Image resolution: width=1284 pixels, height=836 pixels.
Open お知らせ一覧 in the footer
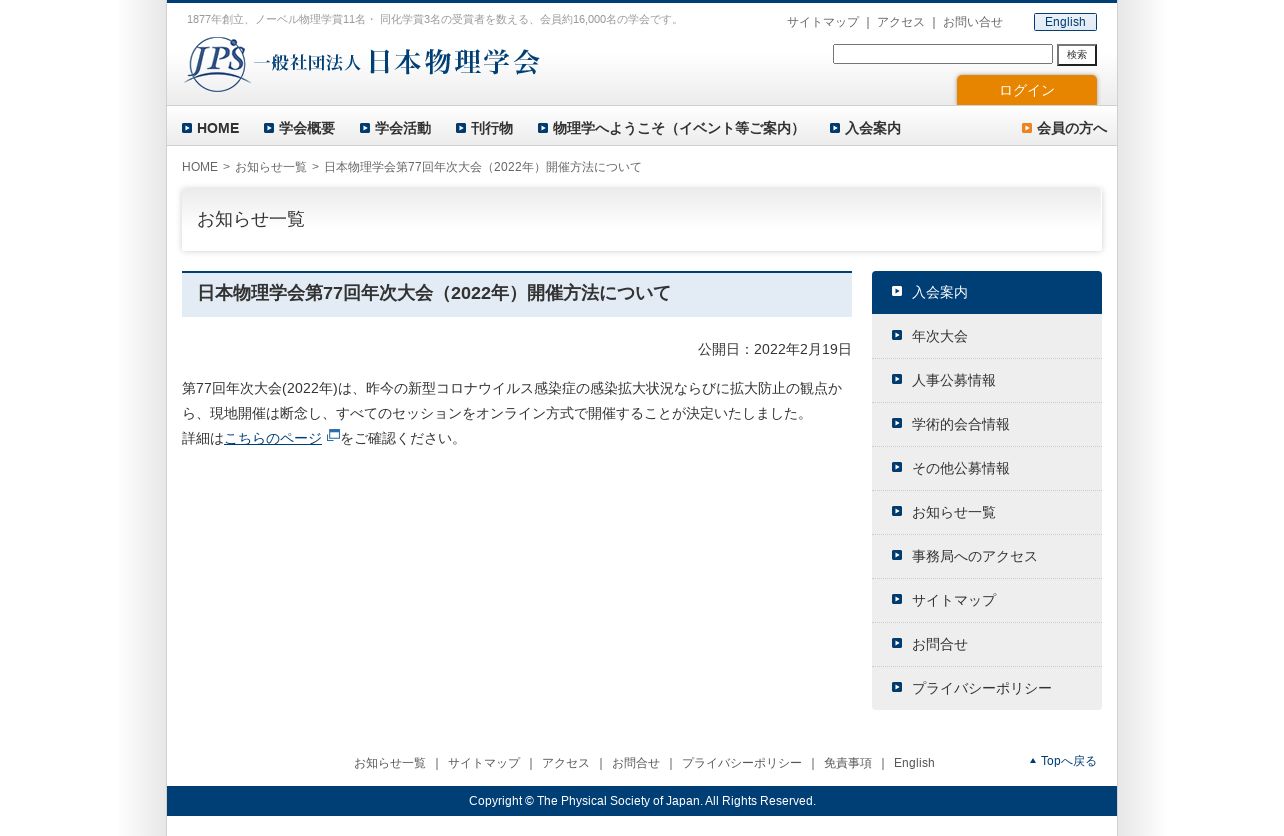click(390, 763)
